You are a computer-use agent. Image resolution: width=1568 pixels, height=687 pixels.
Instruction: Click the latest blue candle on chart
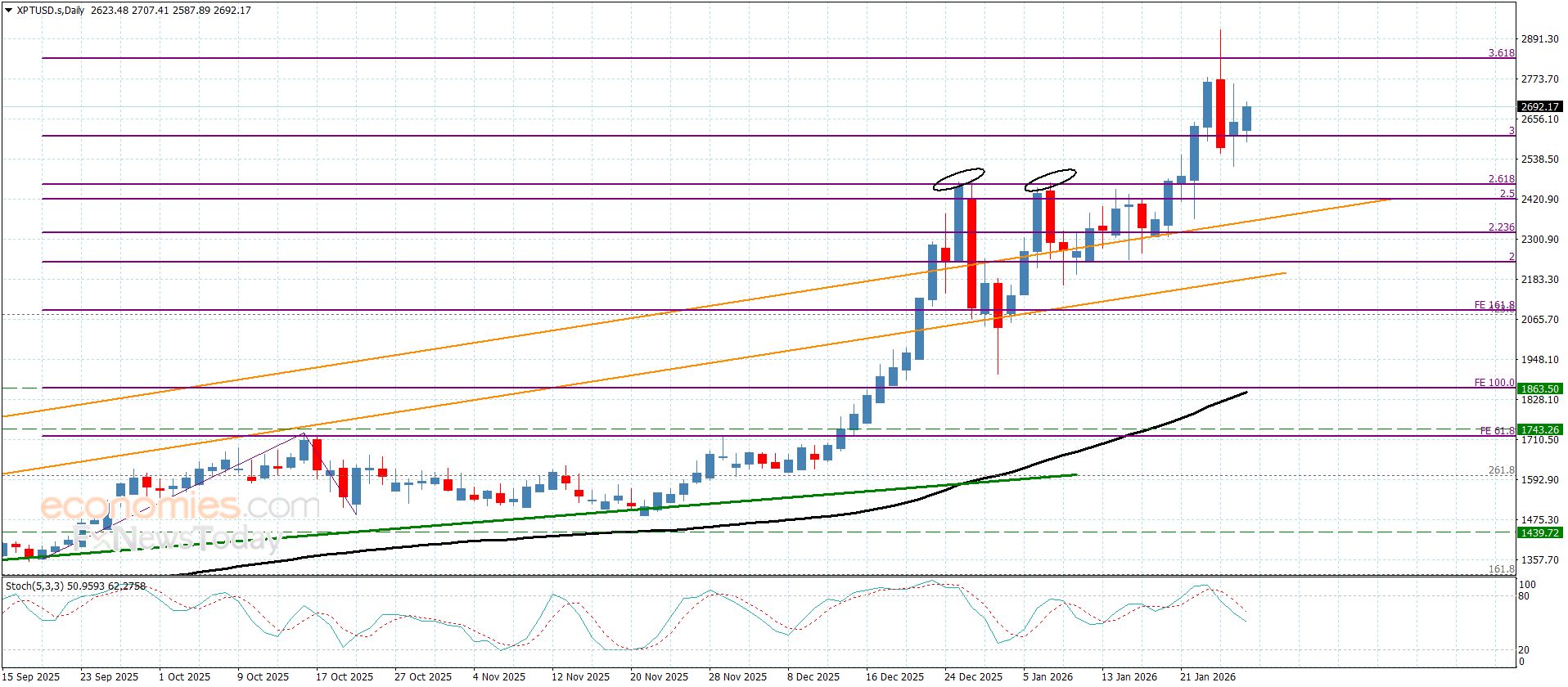coord(1246,119)
